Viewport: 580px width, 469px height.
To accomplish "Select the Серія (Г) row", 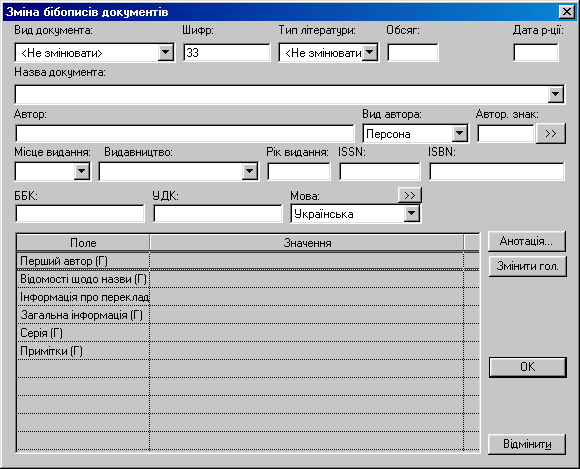I will 248,333.
